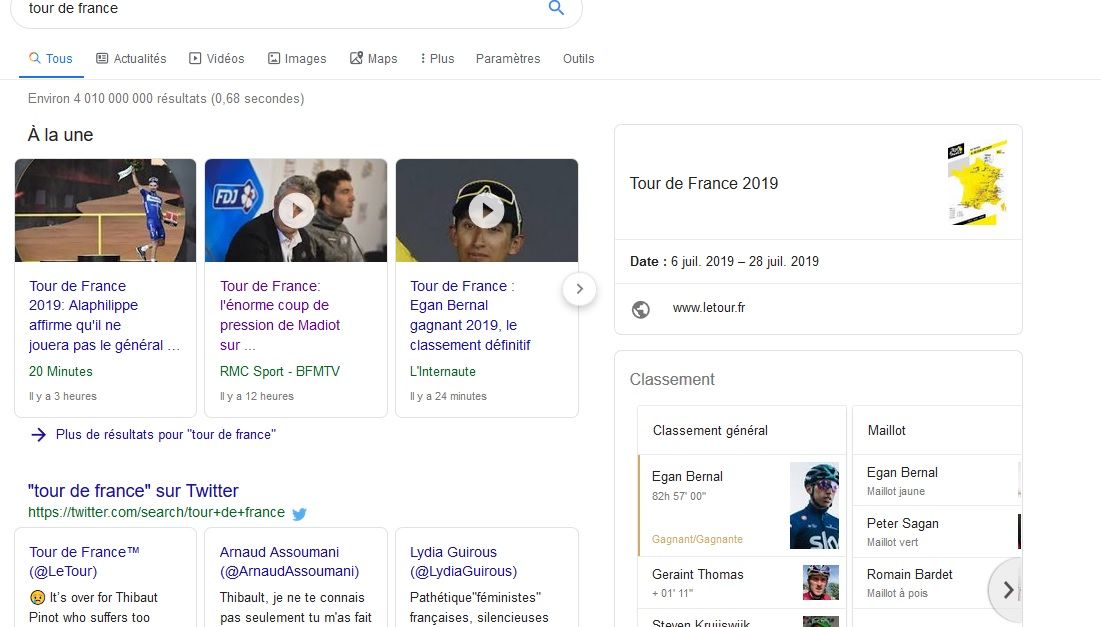Click the Twitter bird icon

coord(300,513)
